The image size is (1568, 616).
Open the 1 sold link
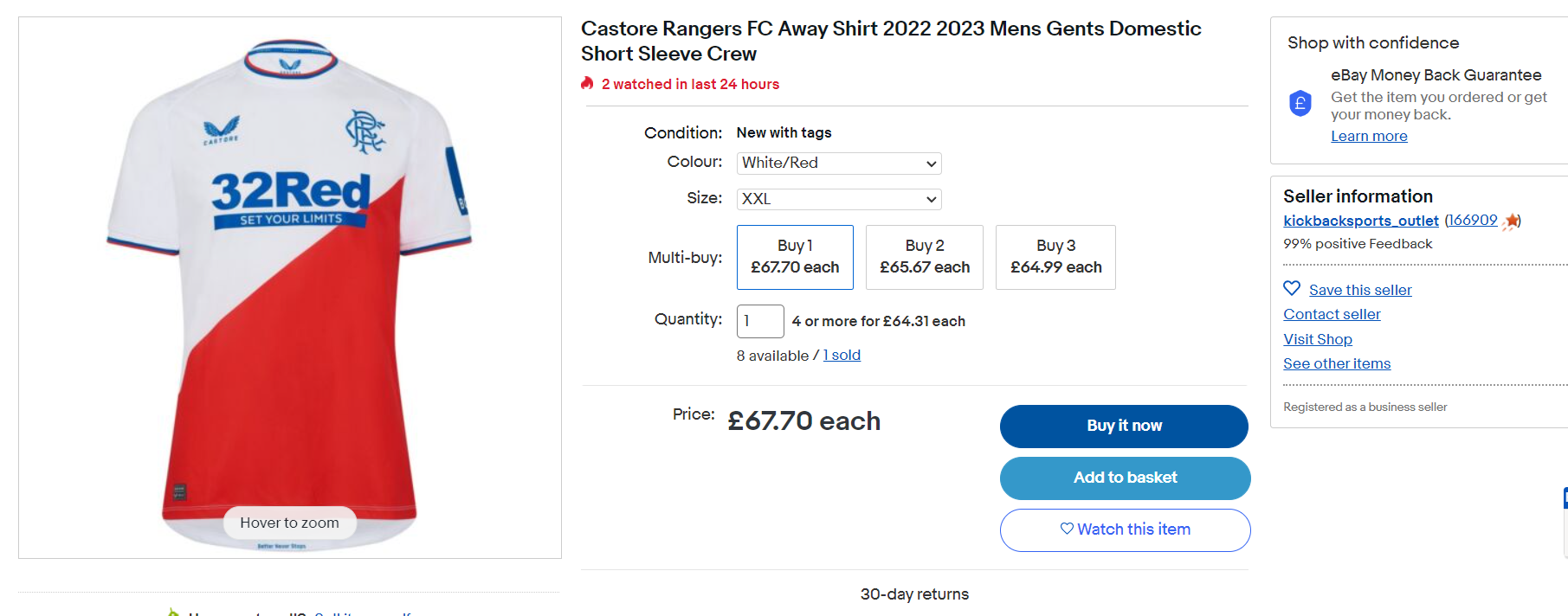842,355
